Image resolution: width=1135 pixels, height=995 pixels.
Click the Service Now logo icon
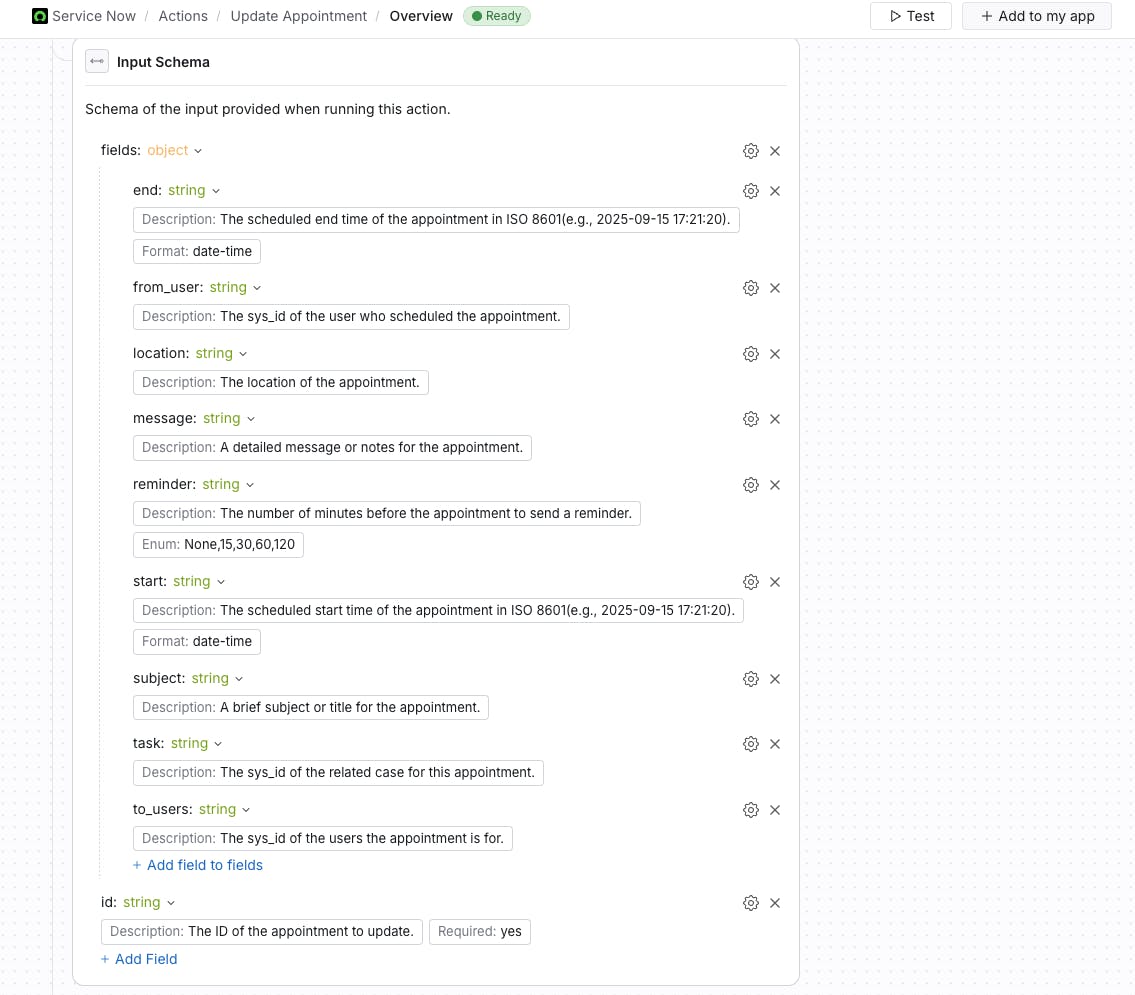tap(40, 16)
